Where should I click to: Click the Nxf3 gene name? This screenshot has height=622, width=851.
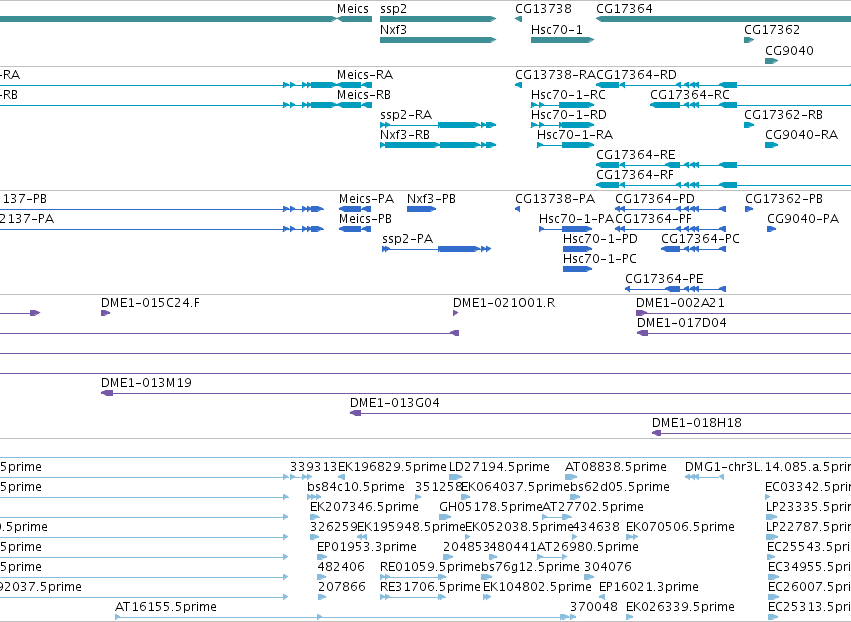pos(393,30)
